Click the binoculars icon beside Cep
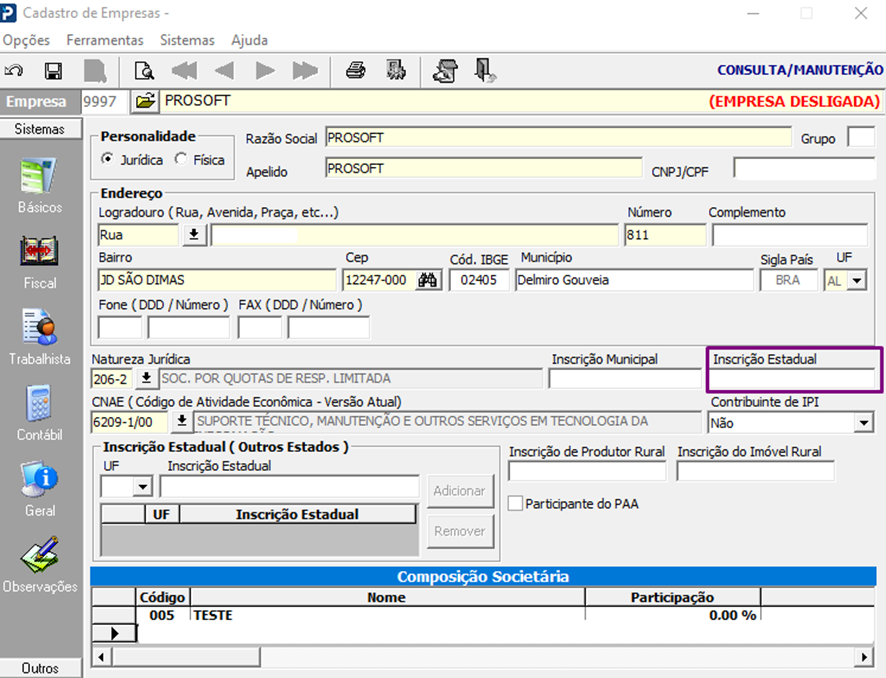 pyautogui.click(x=429, y=281)
